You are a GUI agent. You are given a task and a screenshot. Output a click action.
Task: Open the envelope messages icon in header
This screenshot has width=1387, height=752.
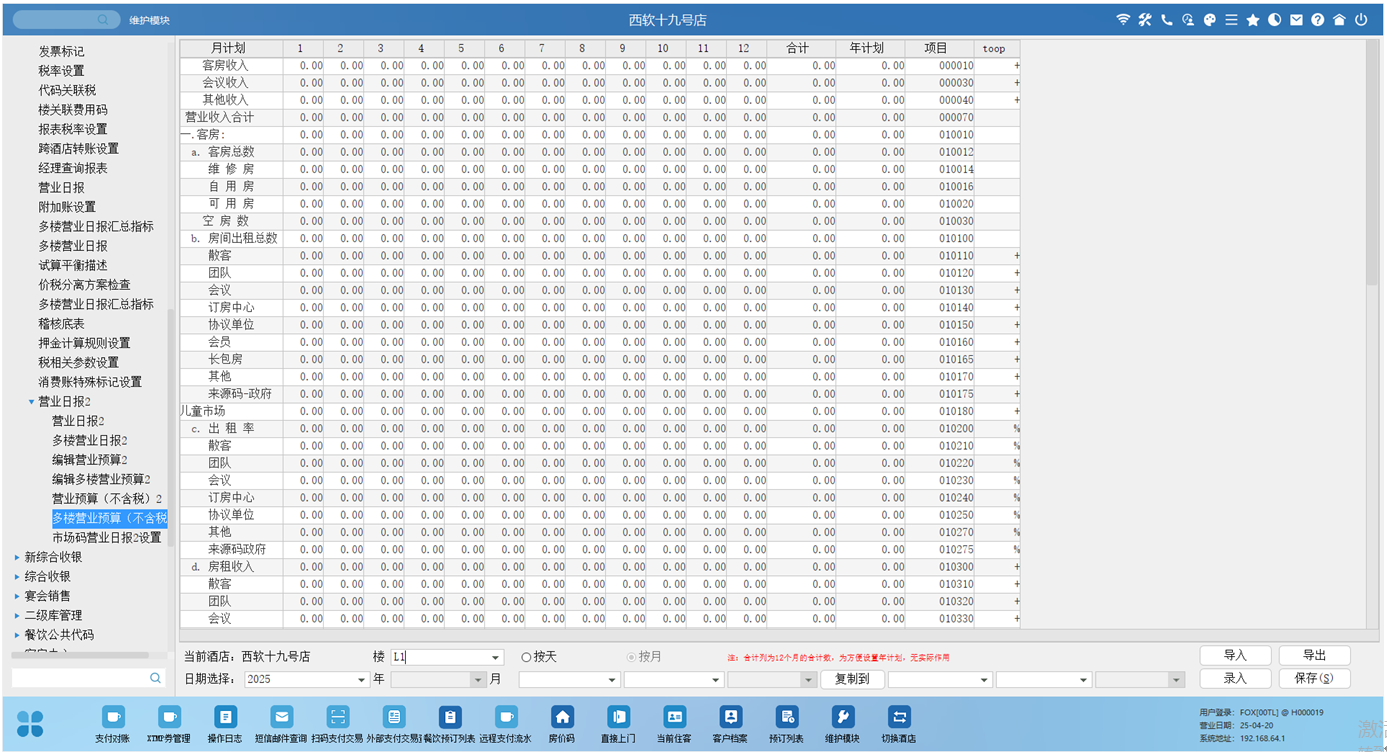point(1296,20)
